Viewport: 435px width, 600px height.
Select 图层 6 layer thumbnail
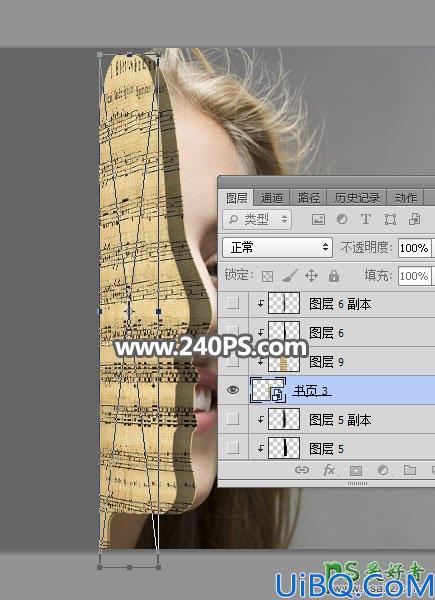coord(284,332)
